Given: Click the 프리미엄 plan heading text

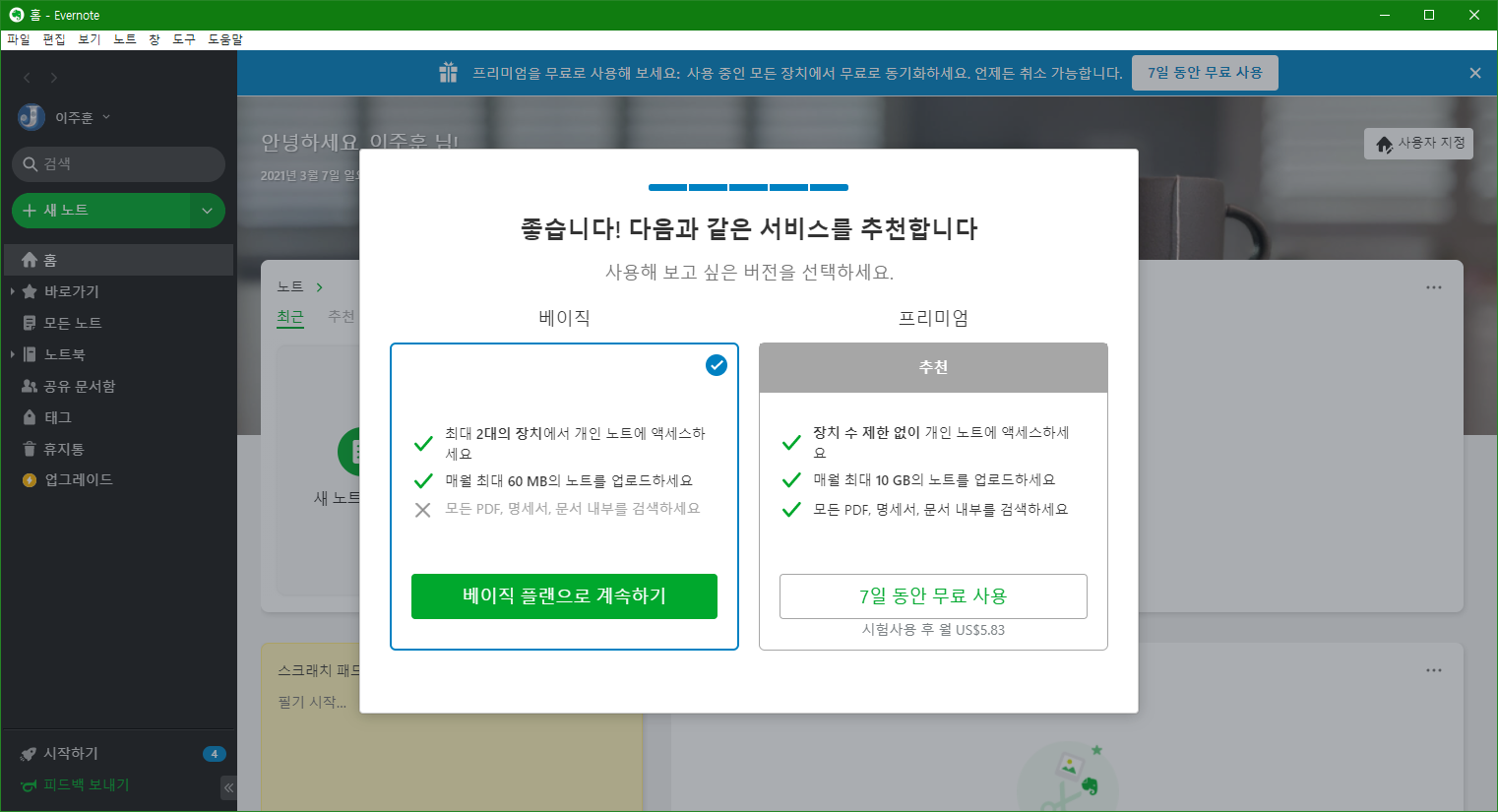Looking at the screenshot, I should tap(933, 318).
